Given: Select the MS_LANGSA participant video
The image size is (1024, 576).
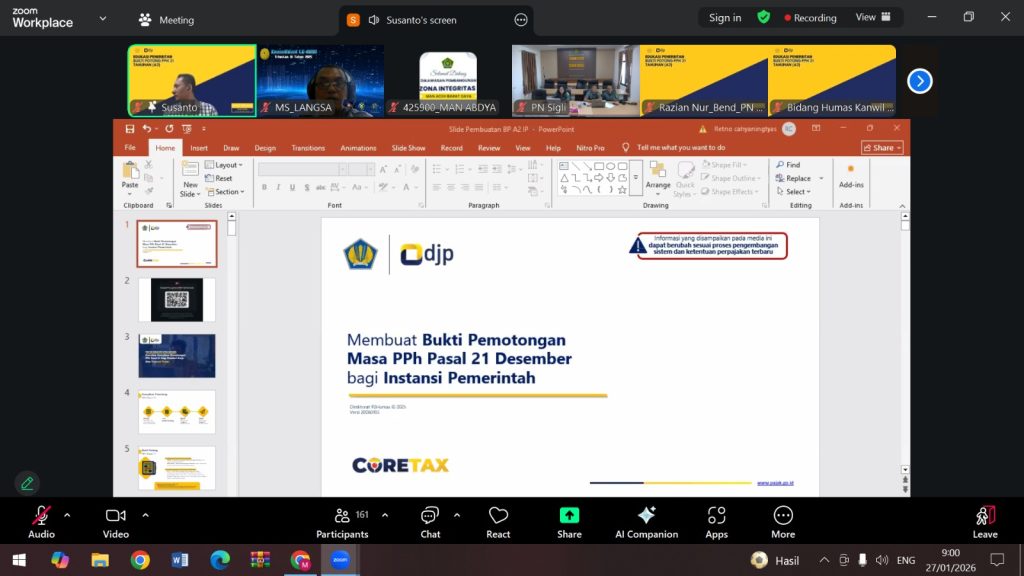Looking at the screenshot, I should click(320, 80).
